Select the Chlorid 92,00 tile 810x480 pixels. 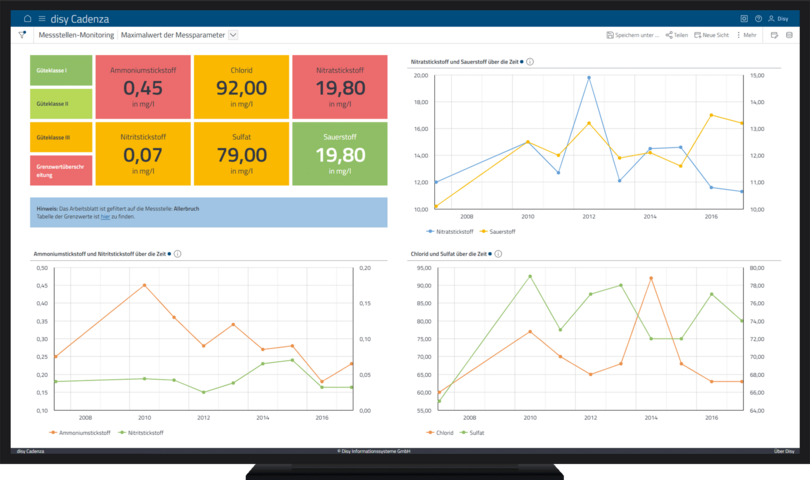[241, 87]
